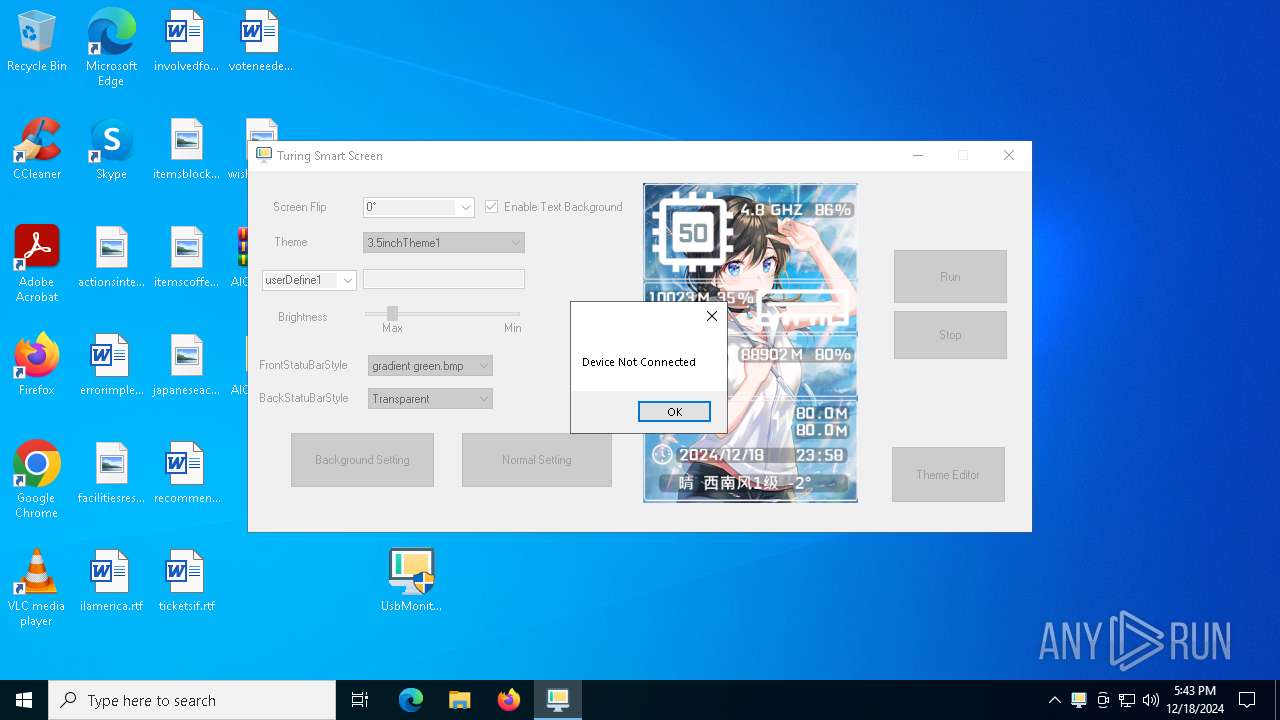Viewport: 1280px width, 720px height.
Task: Click the Background Setting button
Action: pyautogui.click(x=362, y=460)
